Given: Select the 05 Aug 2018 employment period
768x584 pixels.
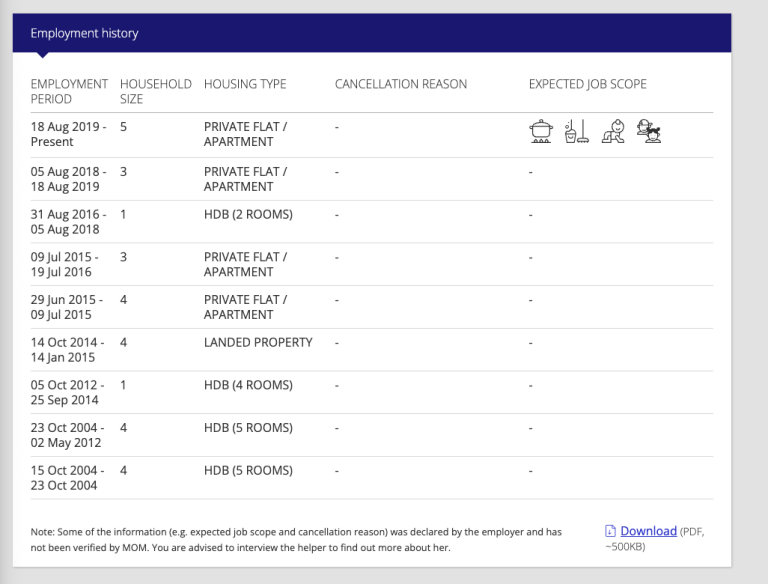Looking at the screenshot, I should point(68,179).
